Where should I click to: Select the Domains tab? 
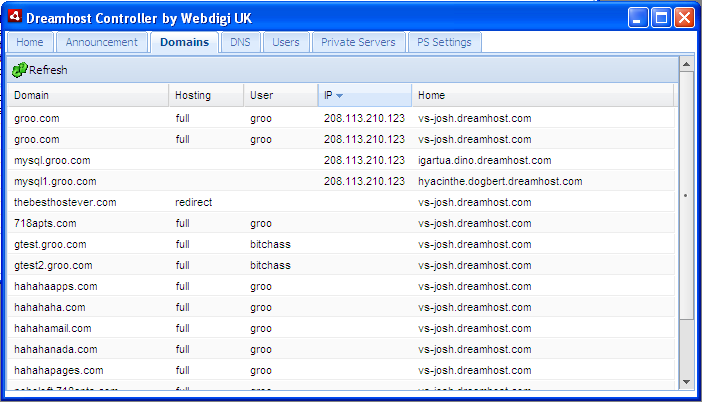(x=184, y=42)
